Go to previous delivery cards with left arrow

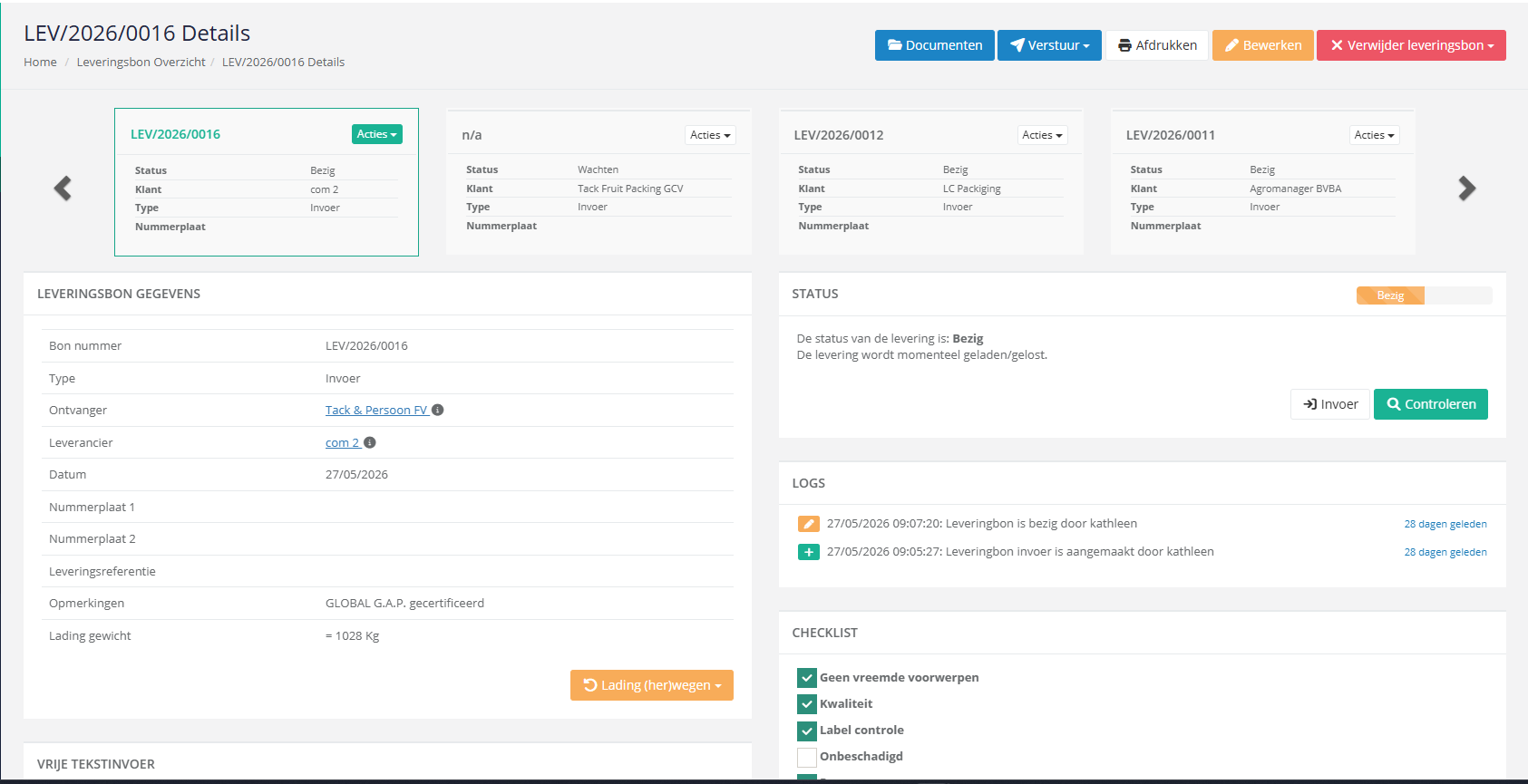click(x=63, y=189)
